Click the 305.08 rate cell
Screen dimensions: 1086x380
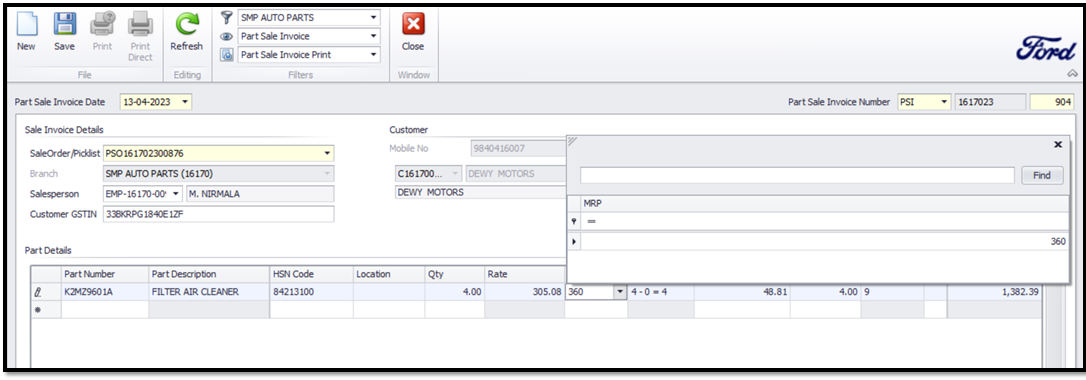tap(525, 292)
